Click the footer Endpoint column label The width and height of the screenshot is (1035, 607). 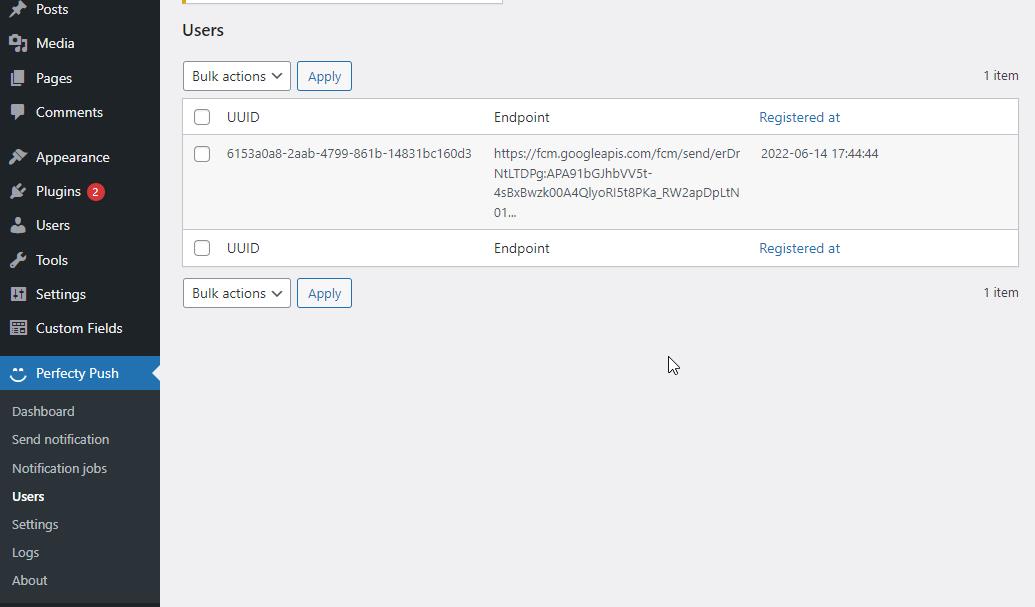coord(521,248)
